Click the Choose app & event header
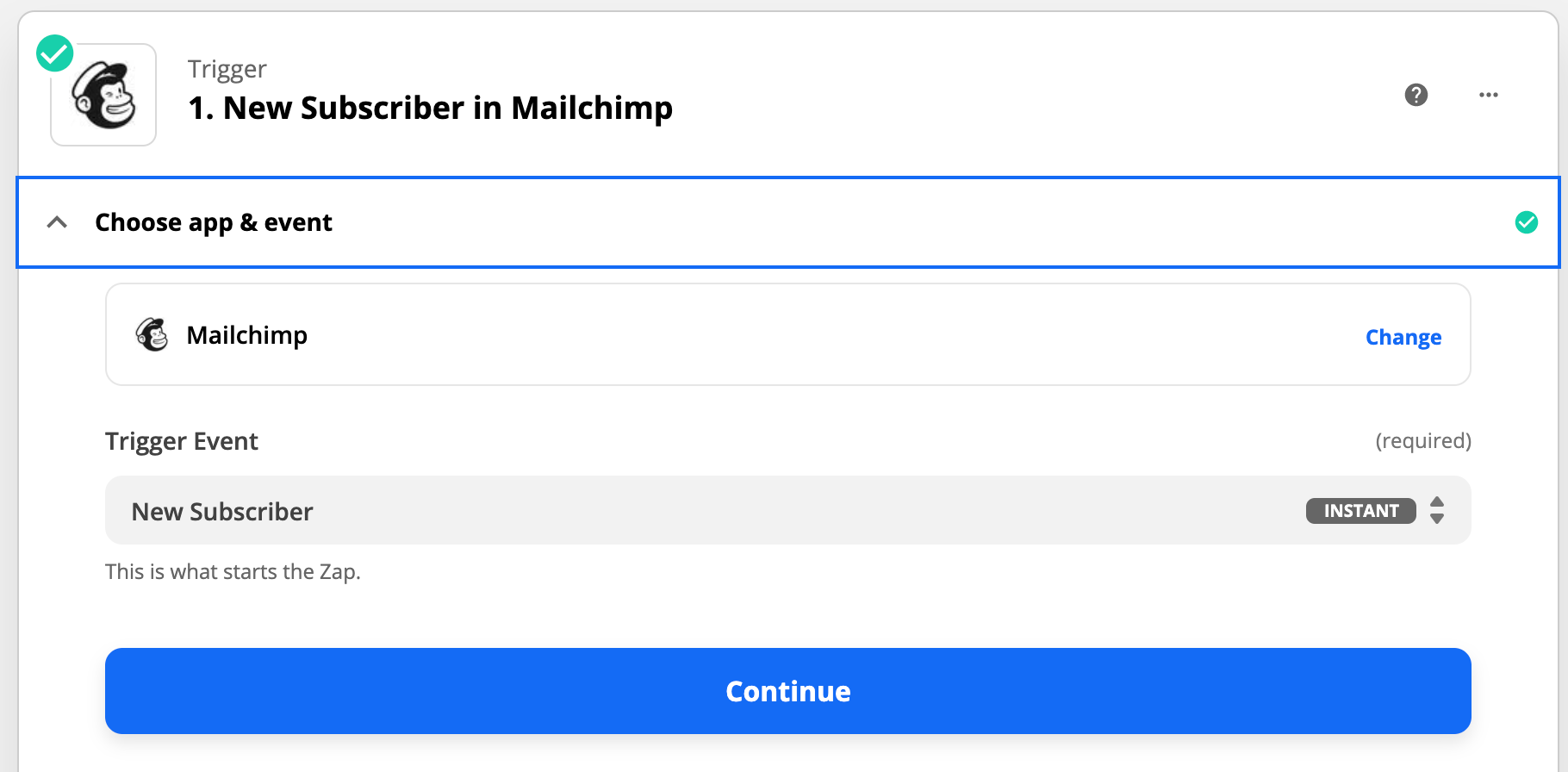The width and height of the screenshot is (1568, 772). (788, 222)
